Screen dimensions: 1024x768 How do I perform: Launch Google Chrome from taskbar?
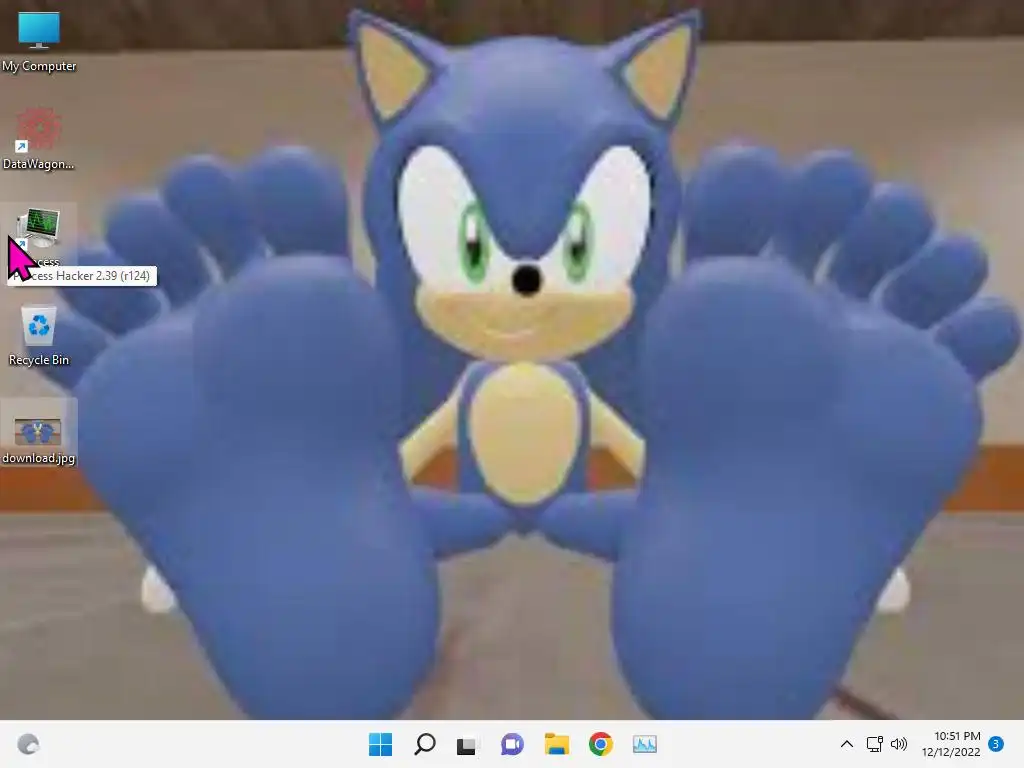601,744
